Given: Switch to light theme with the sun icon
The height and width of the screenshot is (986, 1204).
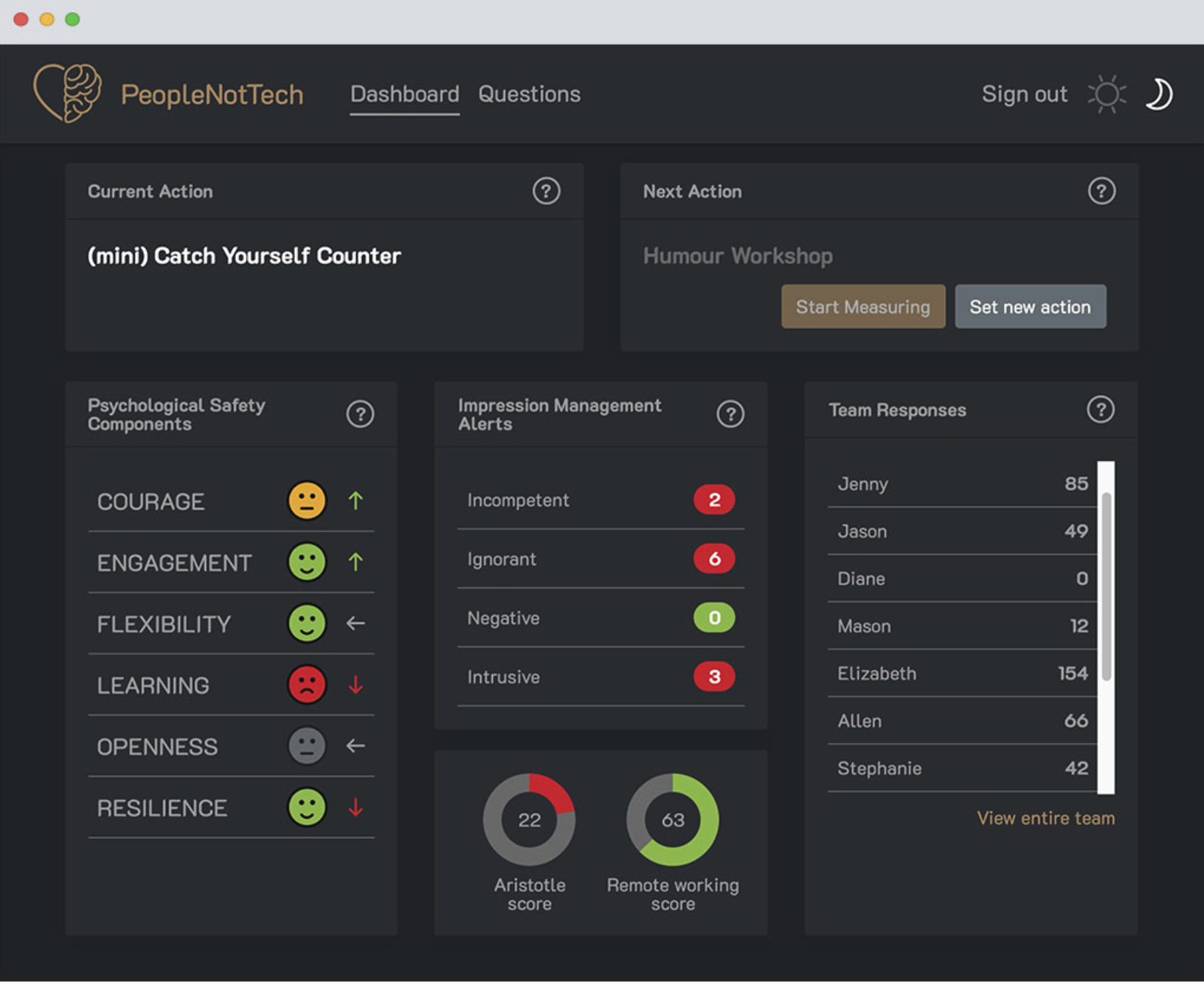Looking at the screenshot, I should click(1108, 94).
